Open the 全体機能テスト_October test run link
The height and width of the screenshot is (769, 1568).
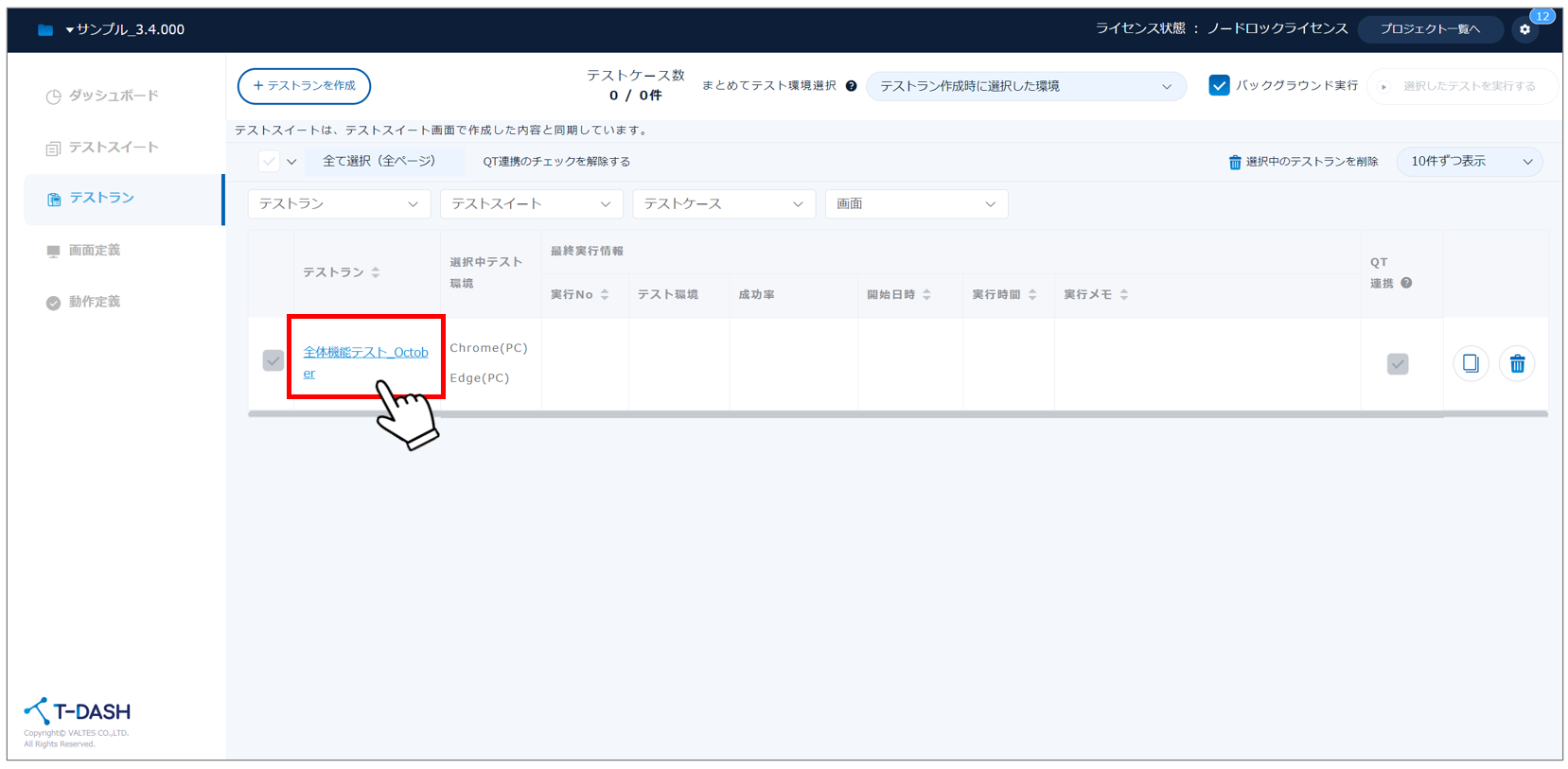click(365, 353)
